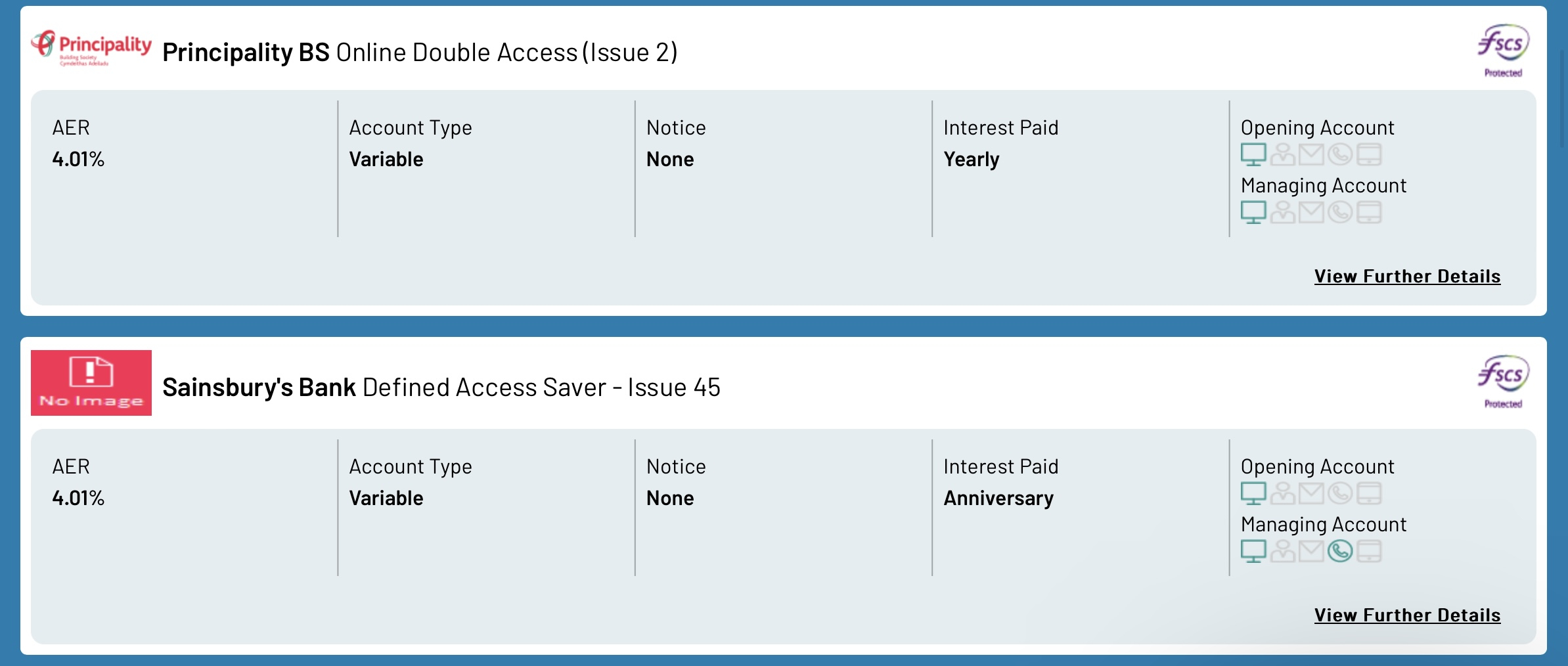
Task: Click the envelope icon under Principality Managing Account
Action: coord(1311,212)
